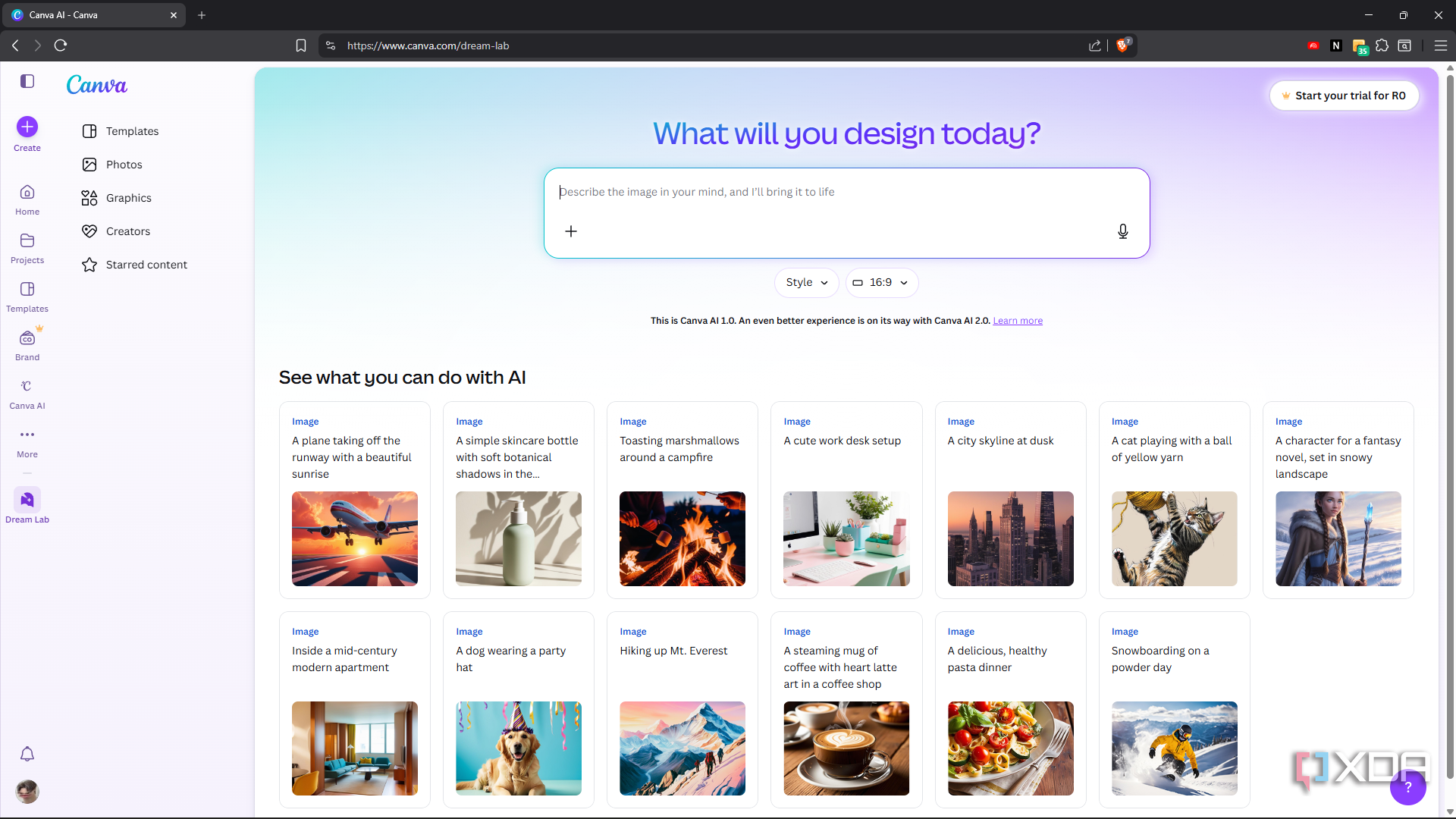Expand the Style dropdown
1456x819 pixels.
coord(807,282)
